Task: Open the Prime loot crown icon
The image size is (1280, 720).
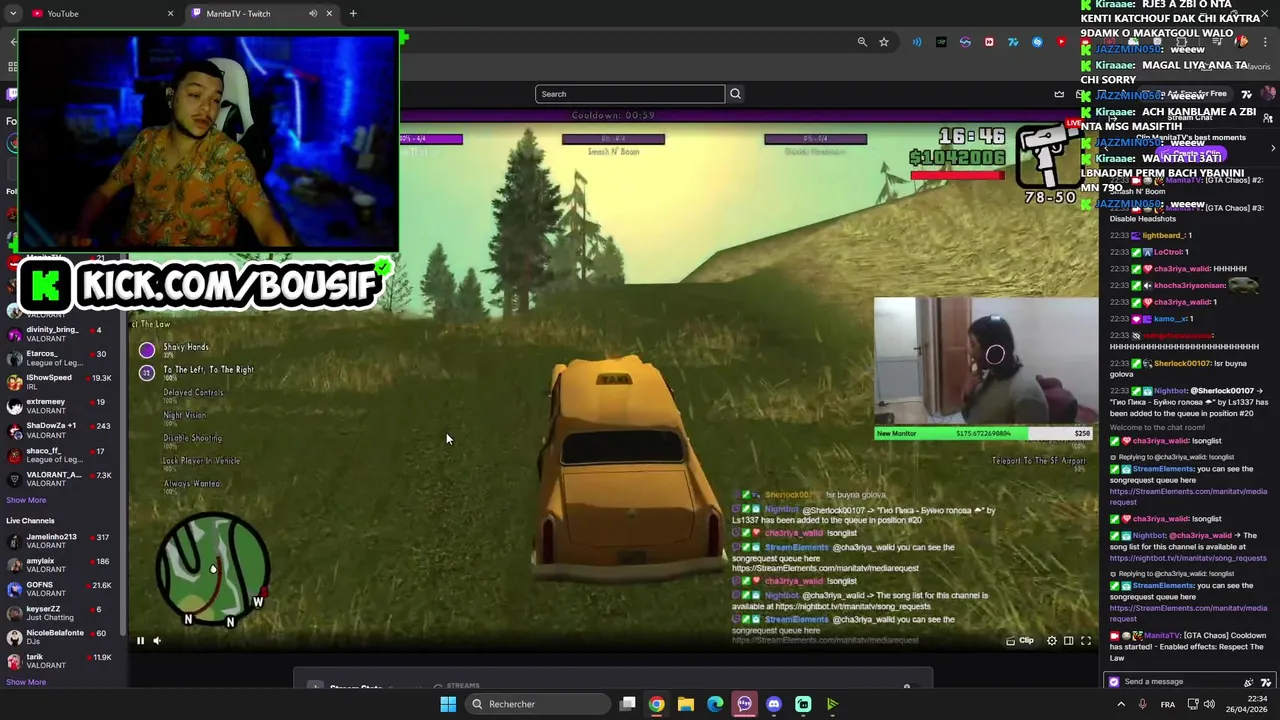Action: (1059, 94)
